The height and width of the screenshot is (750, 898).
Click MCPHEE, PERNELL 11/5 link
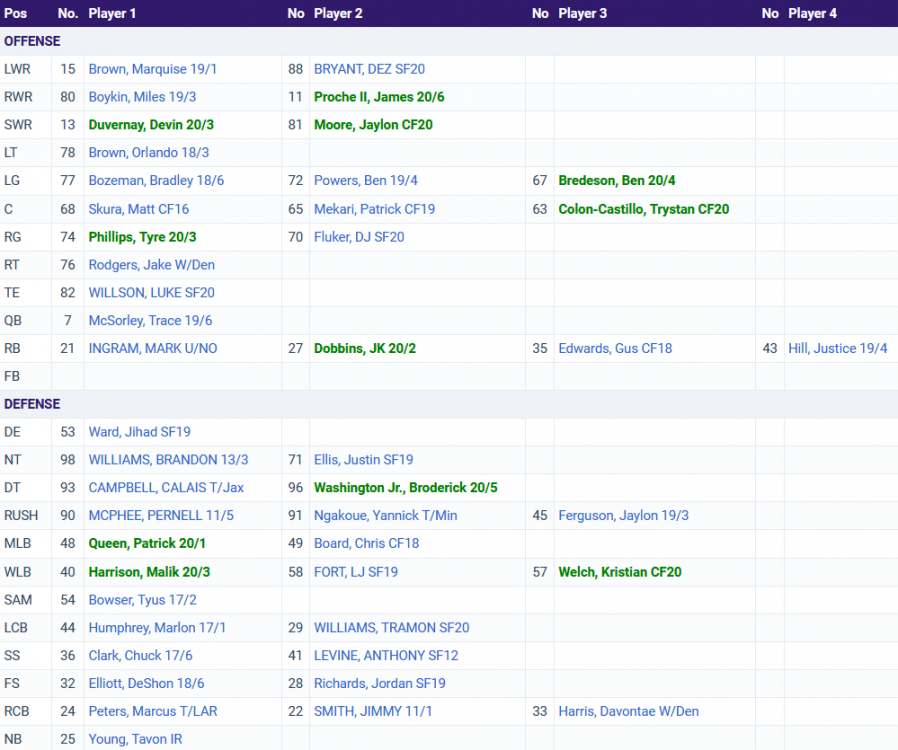pos(161,516)
